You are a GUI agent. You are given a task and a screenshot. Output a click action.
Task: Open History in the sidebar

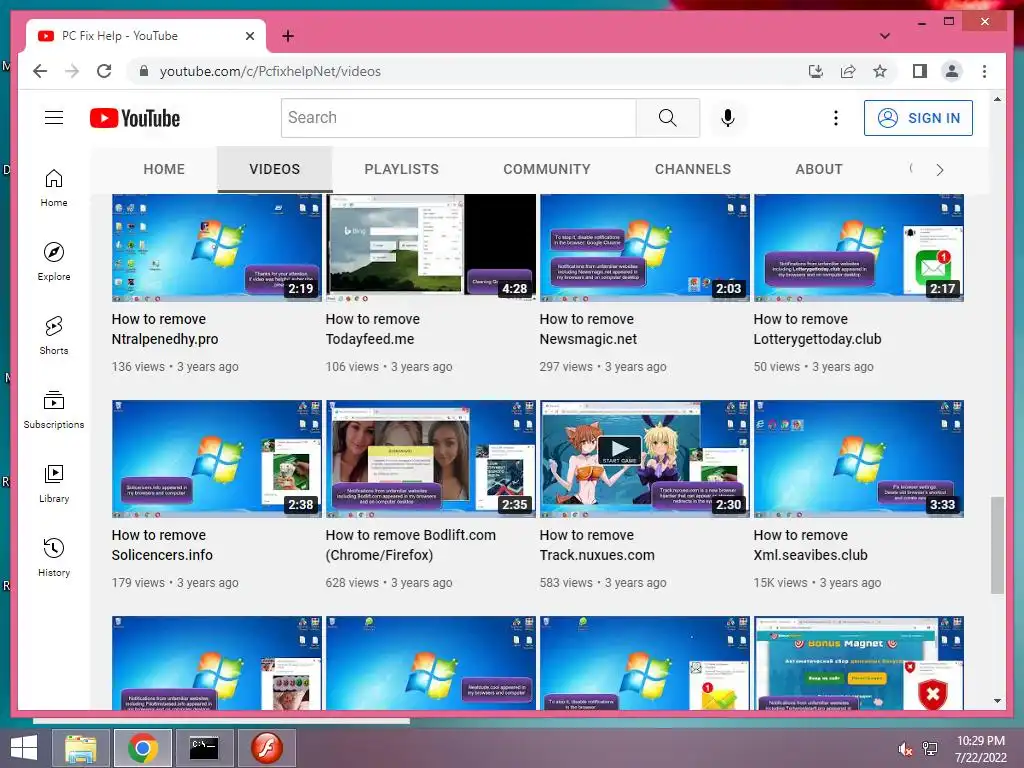click(x=54, y=557)
